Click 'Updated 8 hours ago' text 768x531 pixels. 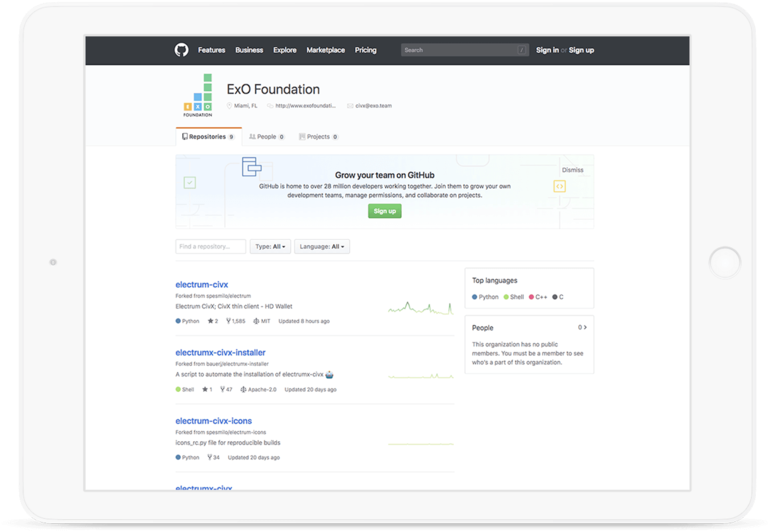point(304,321)
